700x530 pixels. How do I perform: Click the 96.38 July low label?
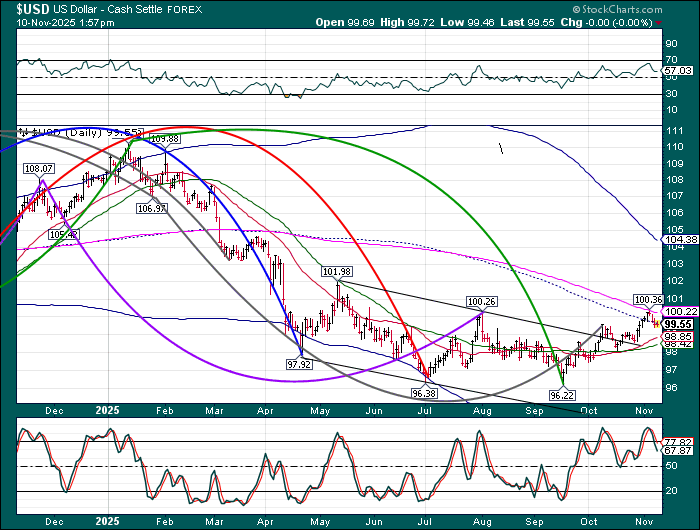click(426, 393)
